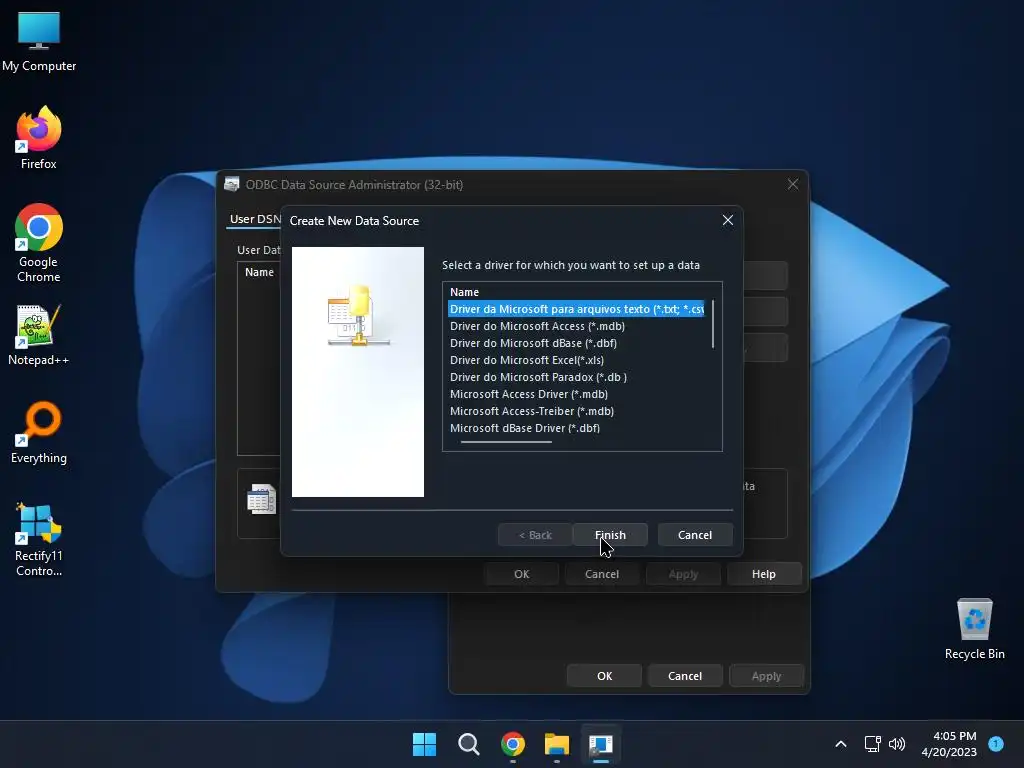Click Cancel in the ODBC Administrator window
The width and height of the screenshot is (1024, 768).
click(601, 574)
